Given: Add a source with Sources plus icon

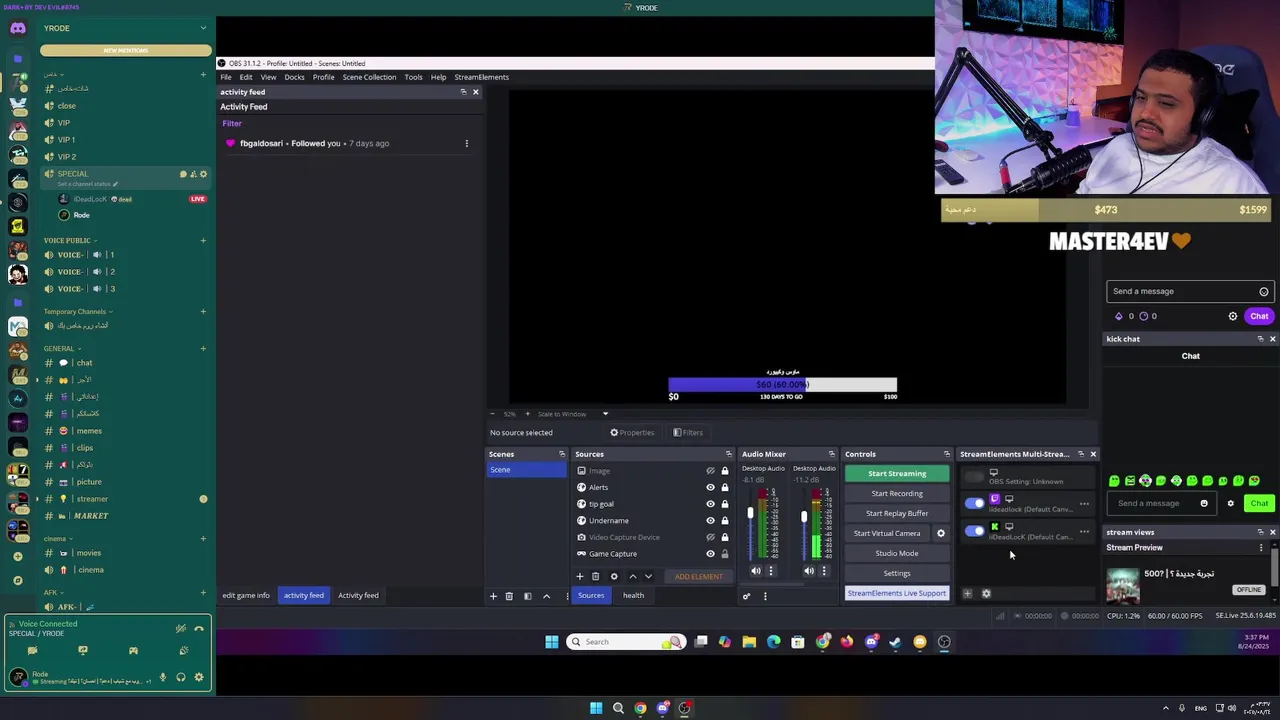Looking at the screenshot, I should [579, 576].
